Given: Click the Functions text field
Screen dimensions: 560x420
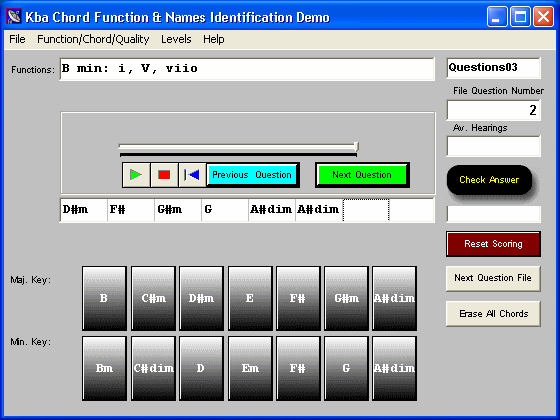Looking at the screenshot, I should click(x=247, y=69).
